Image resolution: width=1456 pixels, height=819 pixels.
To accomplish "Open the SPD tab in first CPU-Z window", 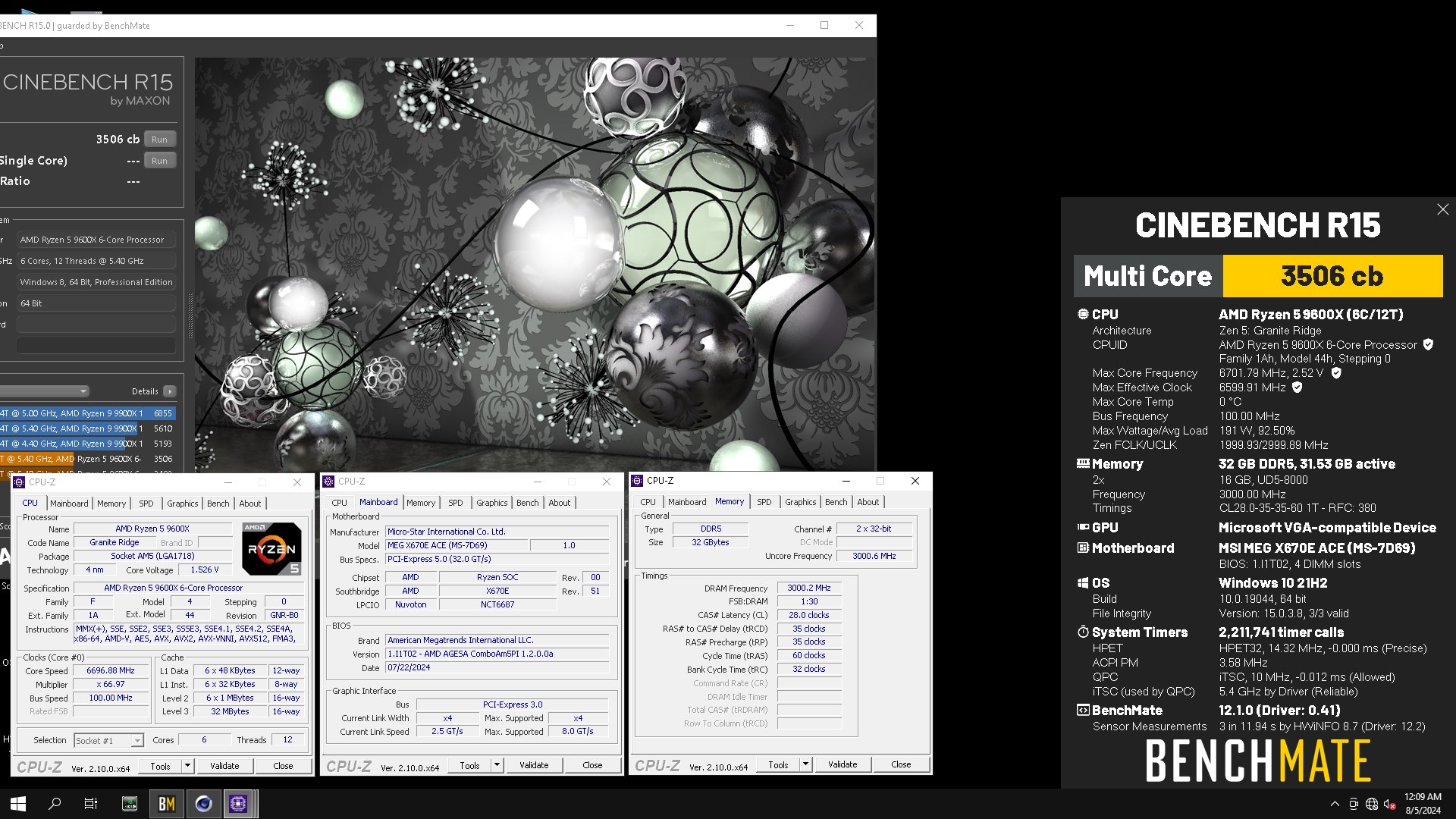I will (146, 504).
